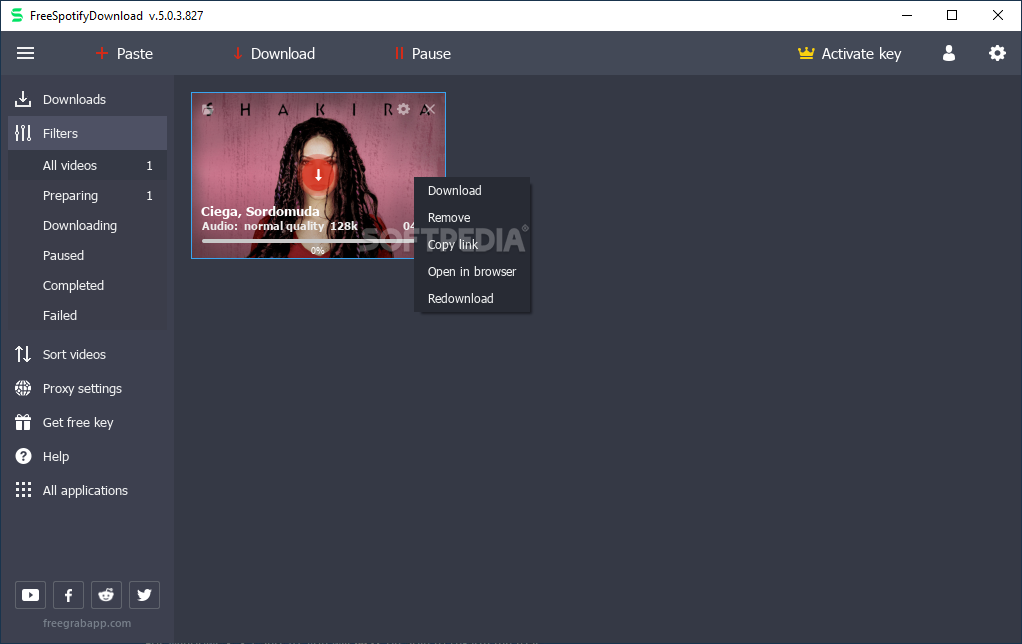The height and width of the screenshot is (644, 1022).
Task: Open Proxy settings
Action: pyautogui.click(x=87, y=388)
